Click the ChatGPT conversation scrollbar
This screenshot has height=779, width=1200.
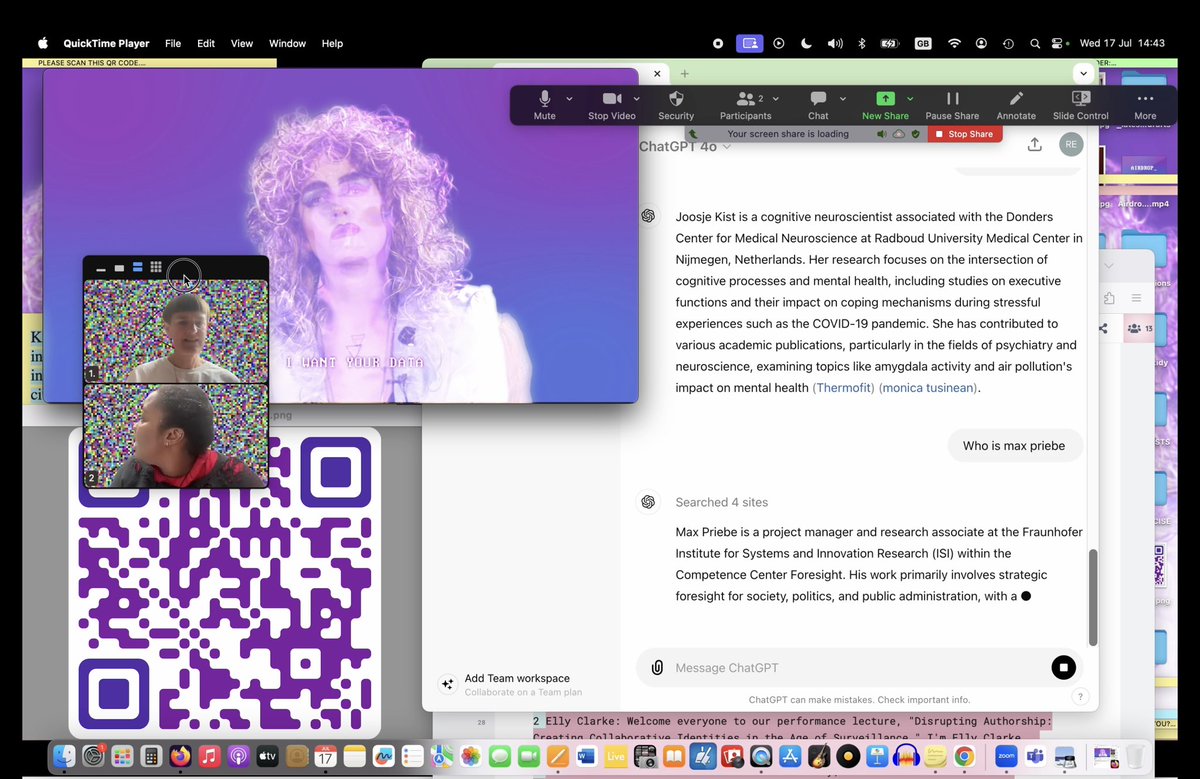[1093, 597]
